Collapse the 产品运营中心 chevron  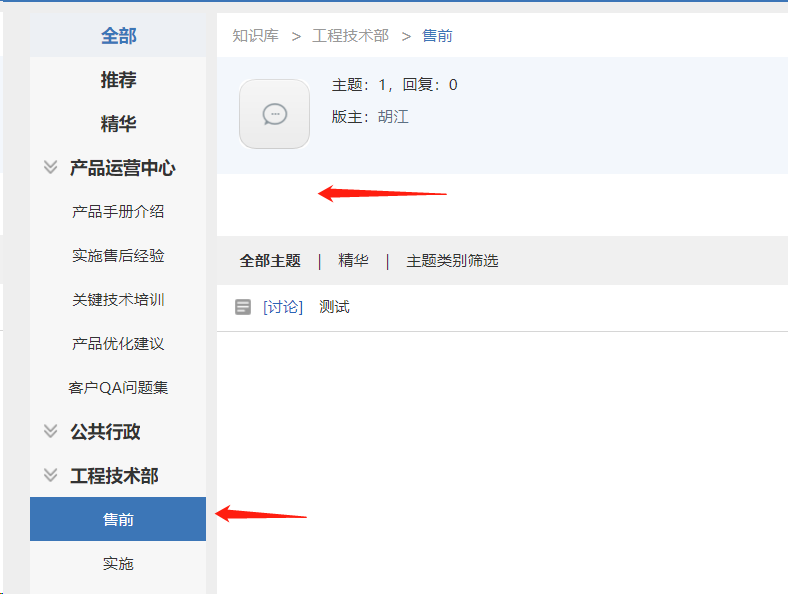[50, 167]
